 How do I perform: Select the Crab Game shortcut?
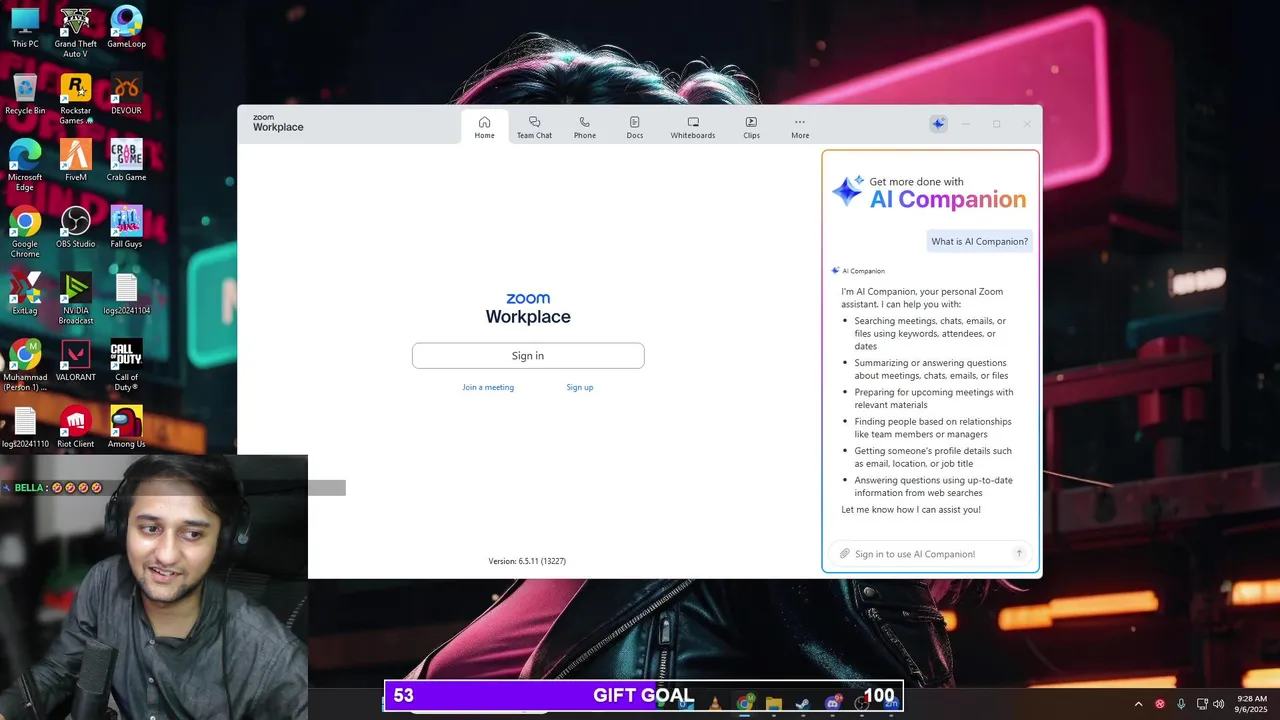coord(126,161)
